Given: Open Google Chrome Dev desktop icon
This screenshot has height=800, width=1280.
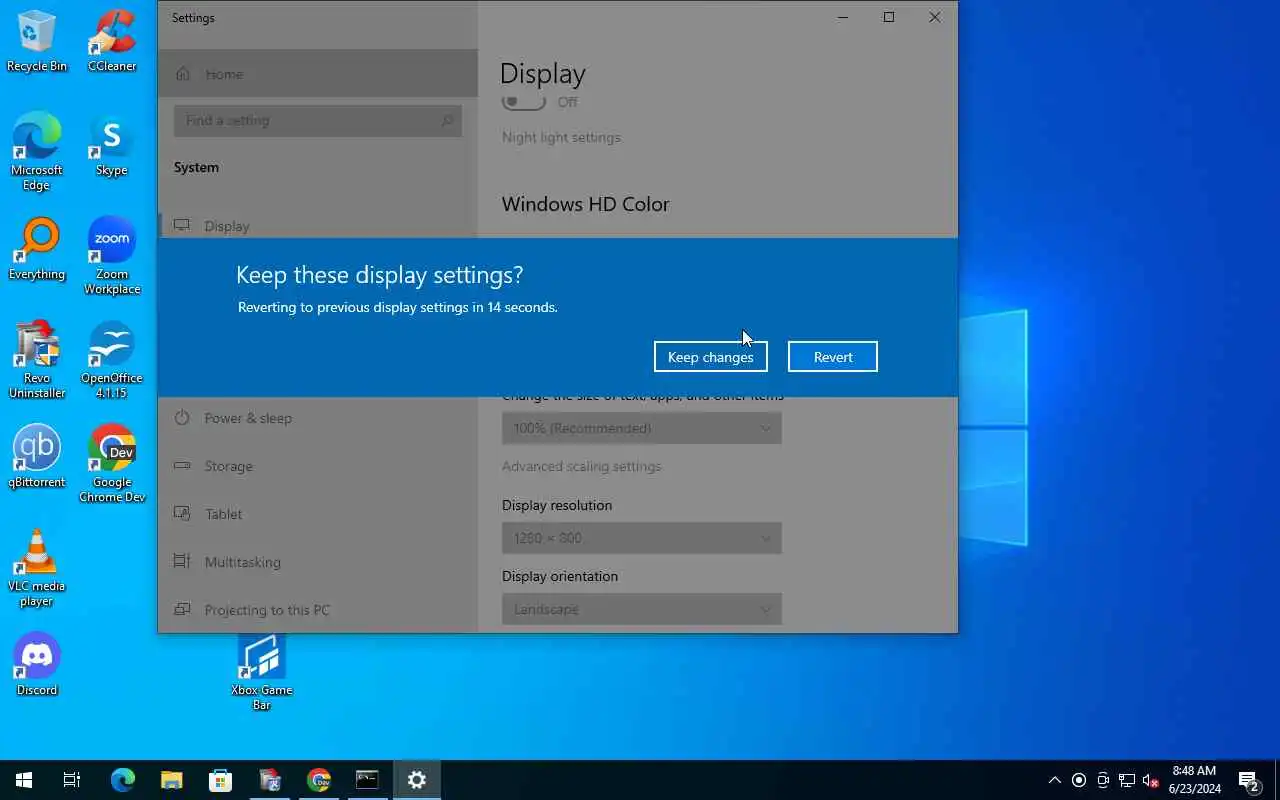Looking at the screenshot, I should coord(112,464).
